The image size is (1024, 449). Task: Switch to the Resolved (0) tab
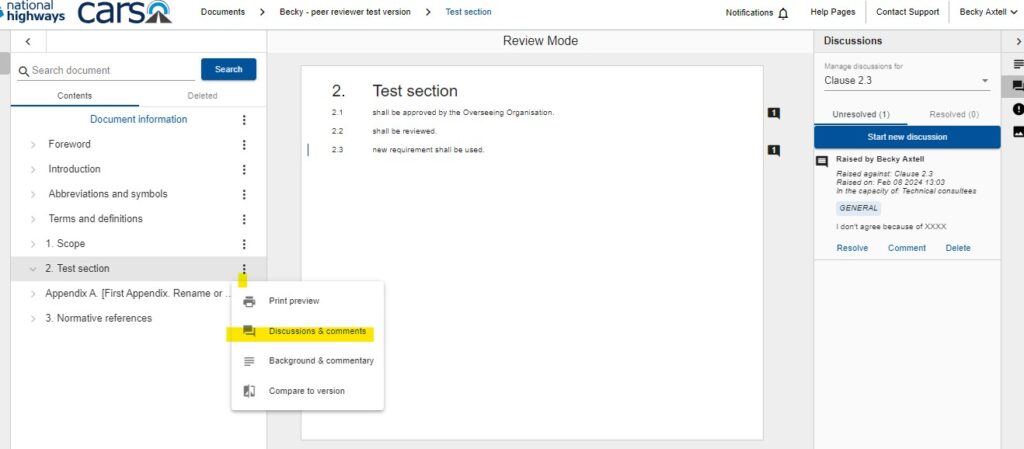click(x=953, y=115)
